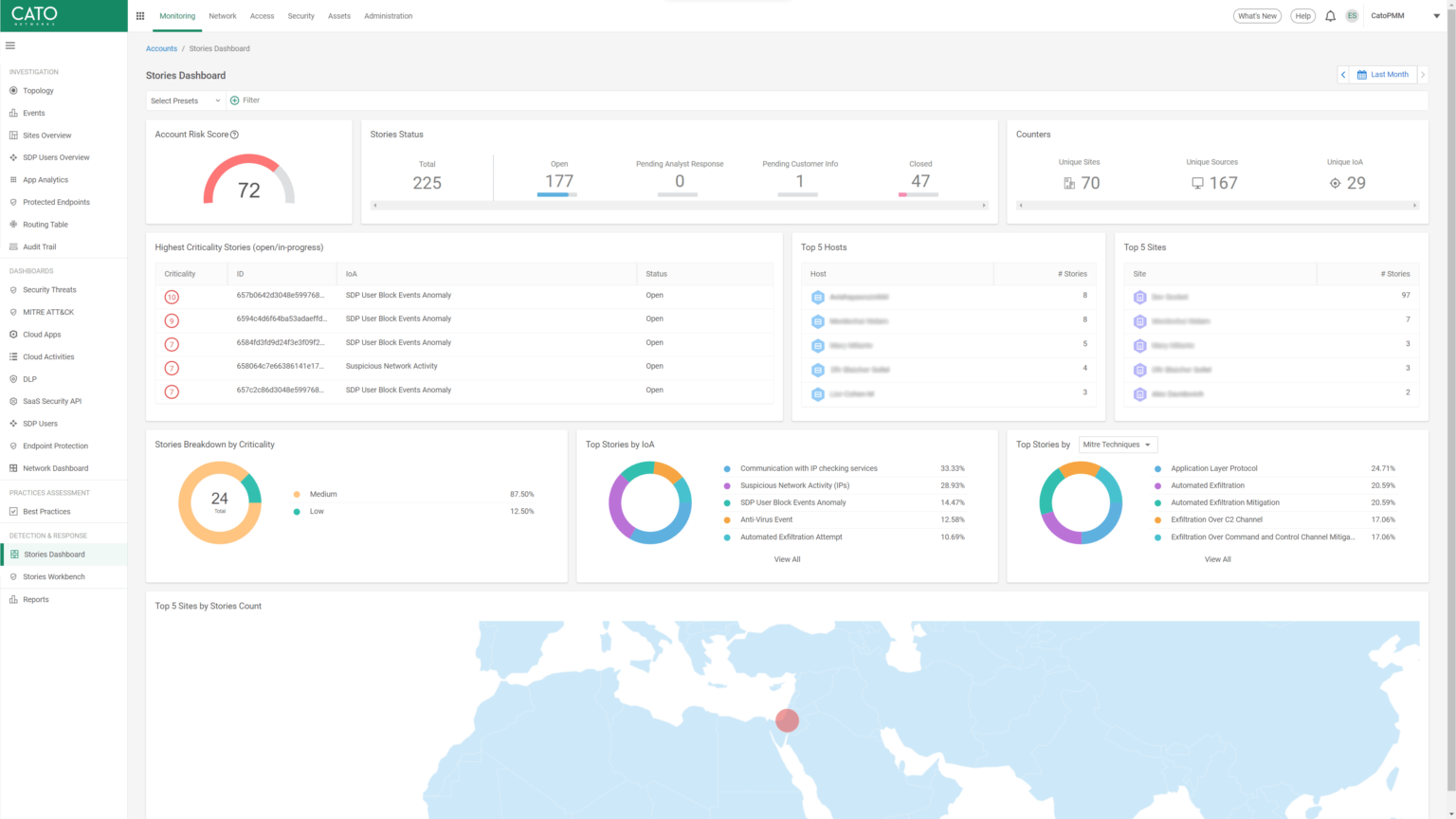The image size is (1456, 819).
Task: Open the CatoPMM account dropdown
Action: pos(1398,16)
